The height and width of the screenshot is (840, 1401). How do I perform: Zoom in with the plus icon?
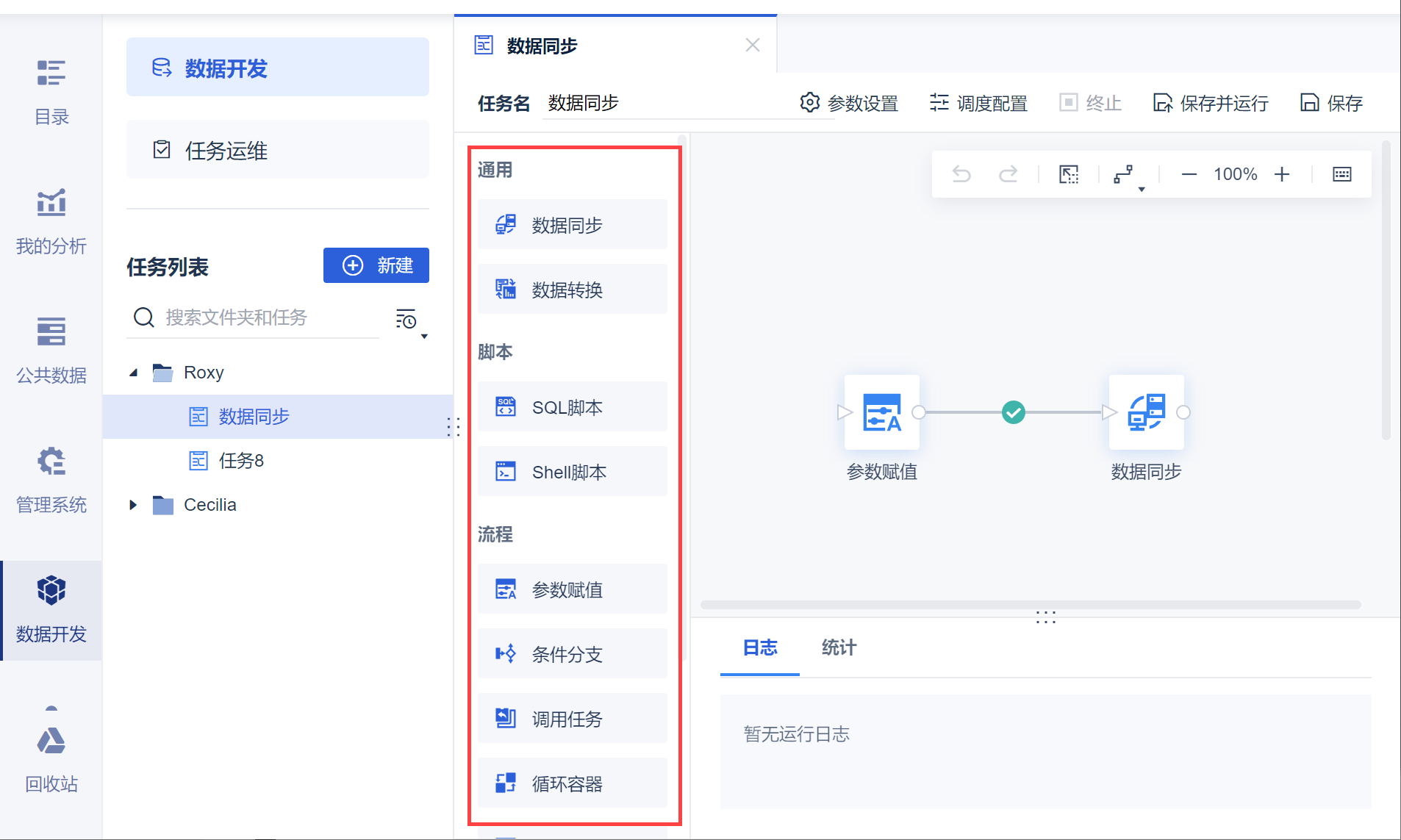click(1282, 174)
